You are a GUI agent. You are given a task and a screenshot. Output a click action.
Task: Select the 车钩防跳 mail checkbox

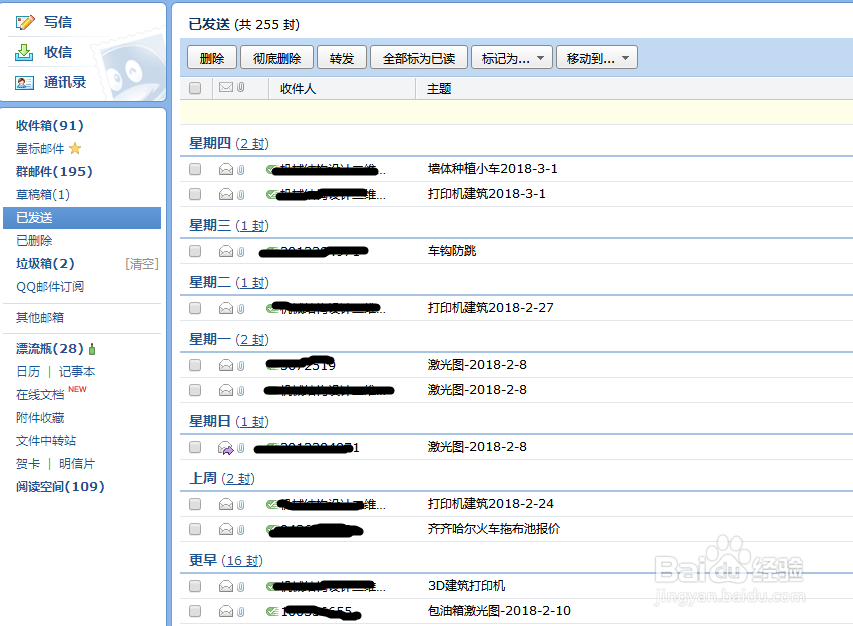click(195, 251)
